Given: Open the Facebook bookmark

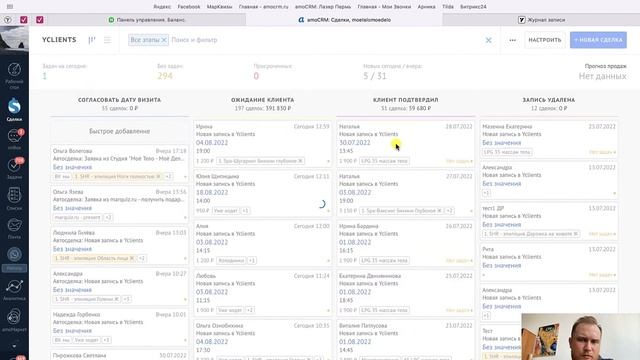Looking at the screenshot, I should pyautogui.click(x=189, y=7).
